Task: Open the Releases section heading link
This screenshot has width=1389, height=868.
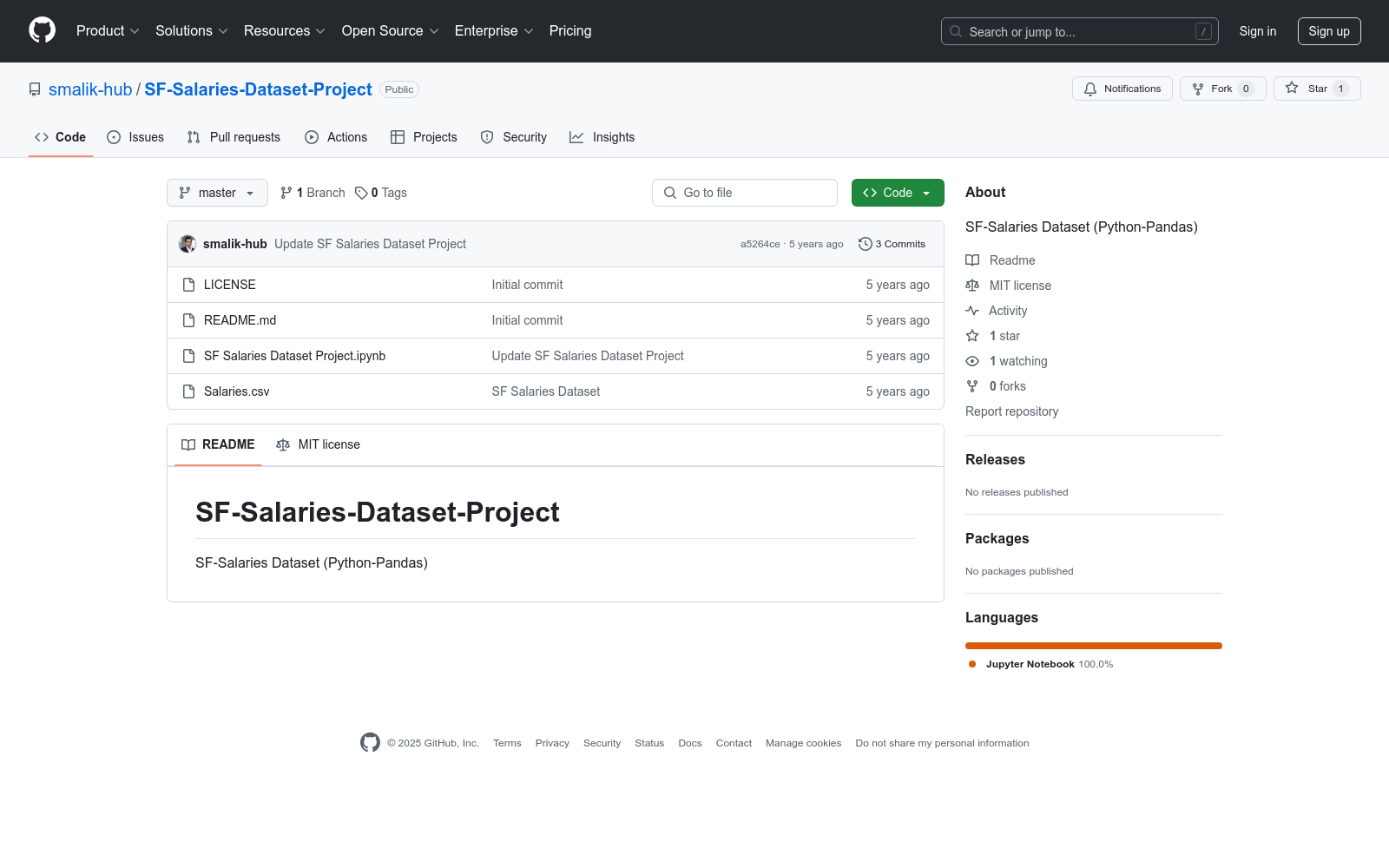Action: point(995,459)
